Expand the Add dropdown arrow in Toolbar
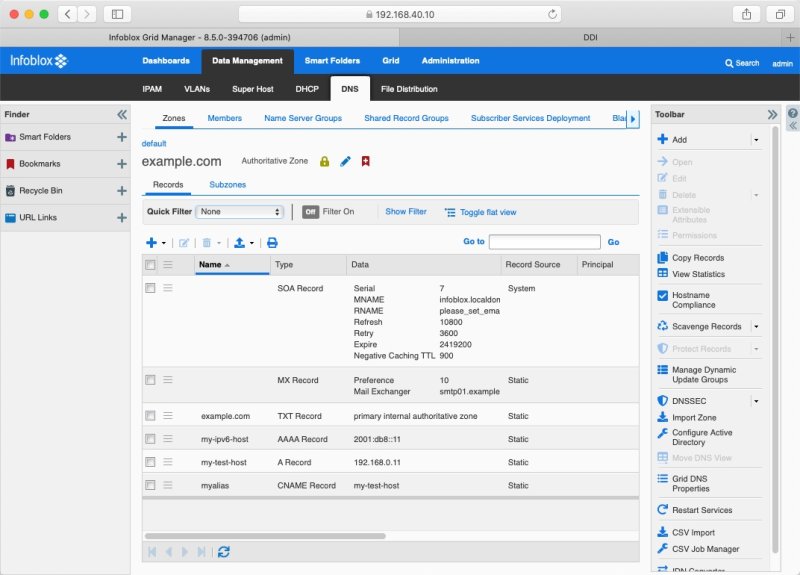The height and width of the screenshot is (575, 800). [x=756, y=140]
